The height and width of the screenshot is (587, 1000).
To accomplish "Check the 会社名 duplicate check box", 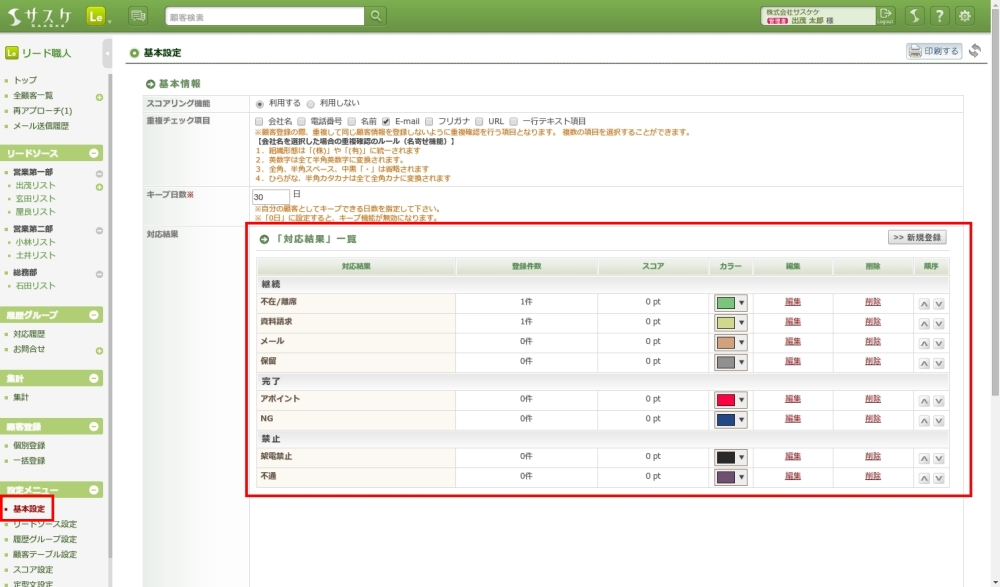I will [260, 121].
